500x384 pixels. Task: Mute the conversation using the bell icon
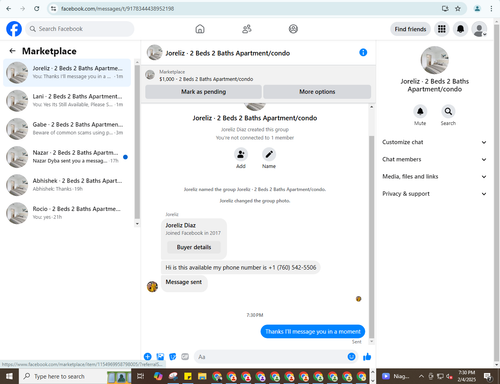point(420,111)
